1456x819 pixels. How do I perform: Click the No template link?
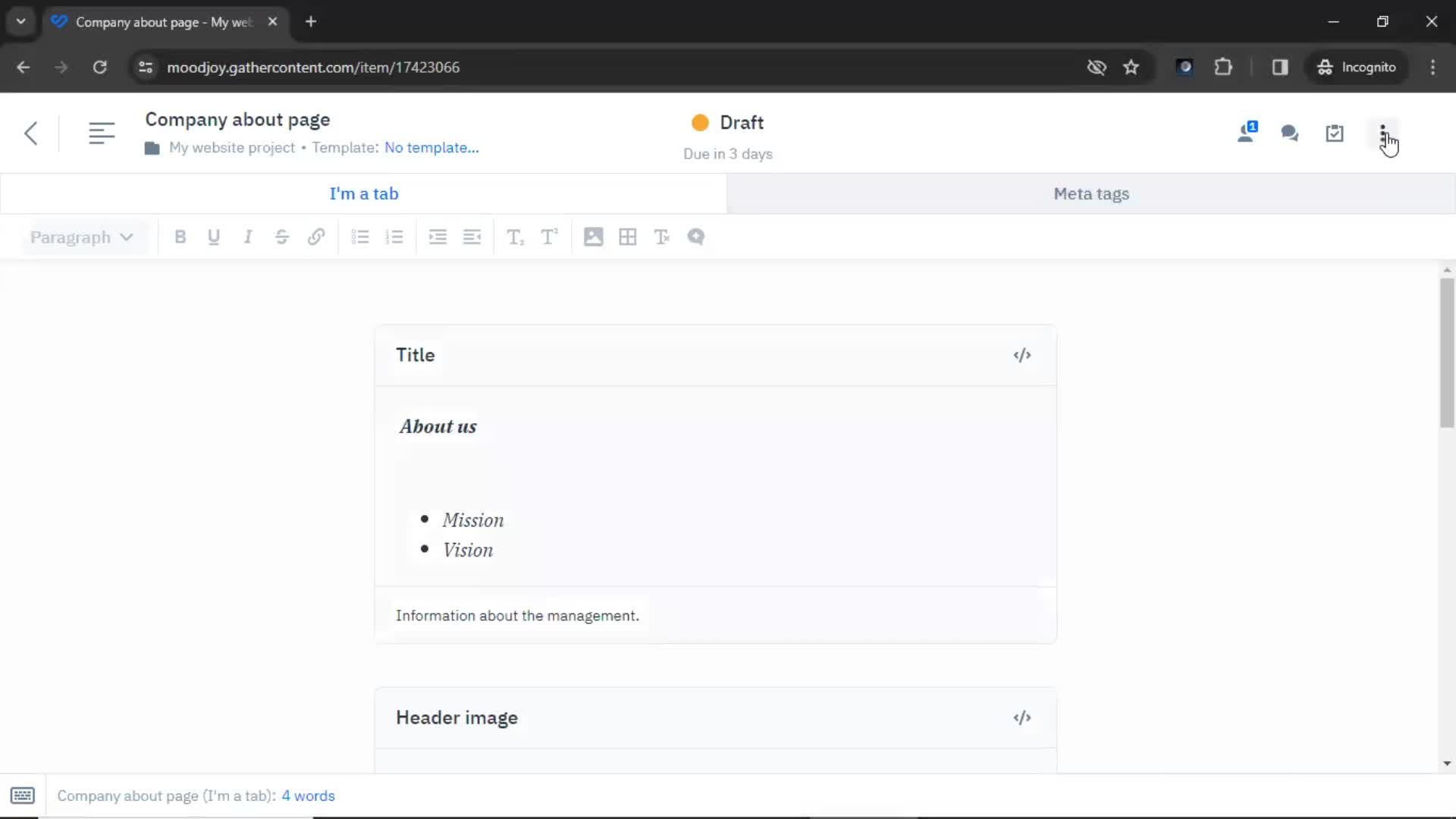431,148
